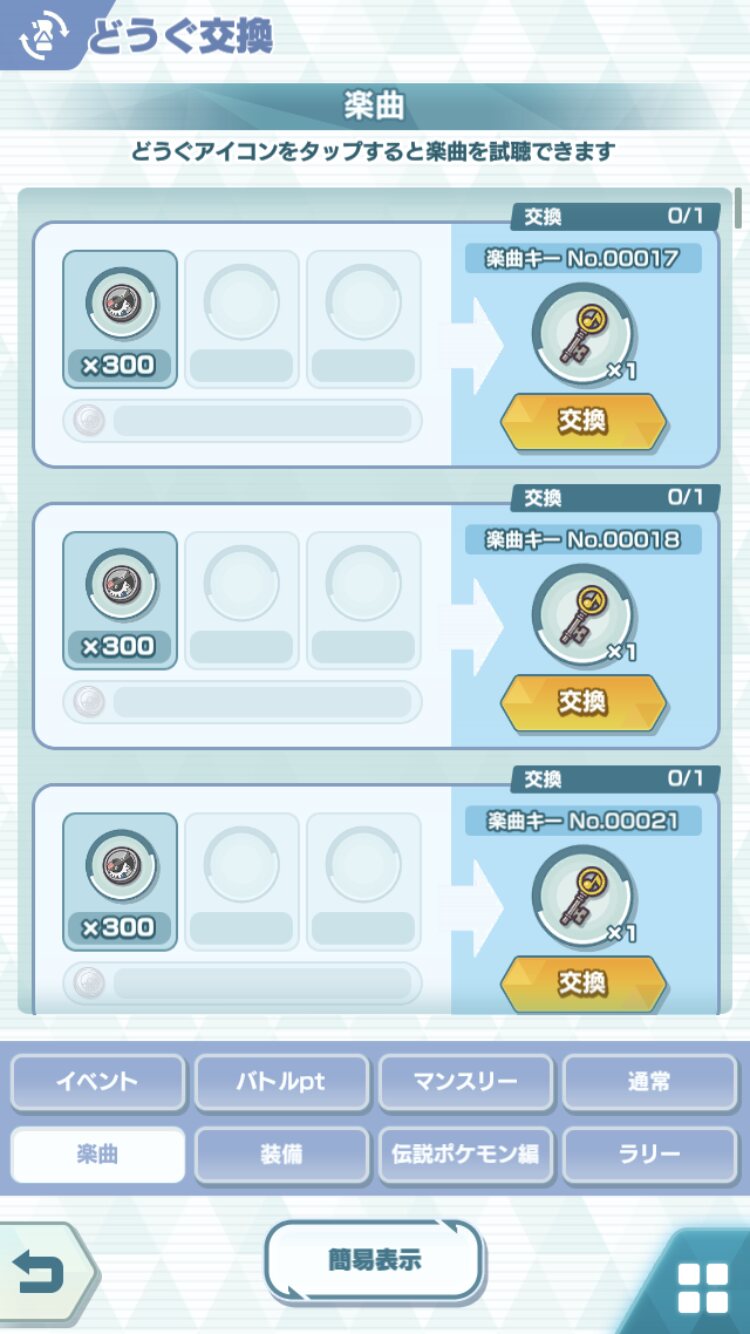
Task: Tap the ×300 cost item for No.00021
Action: click(120, 881)
